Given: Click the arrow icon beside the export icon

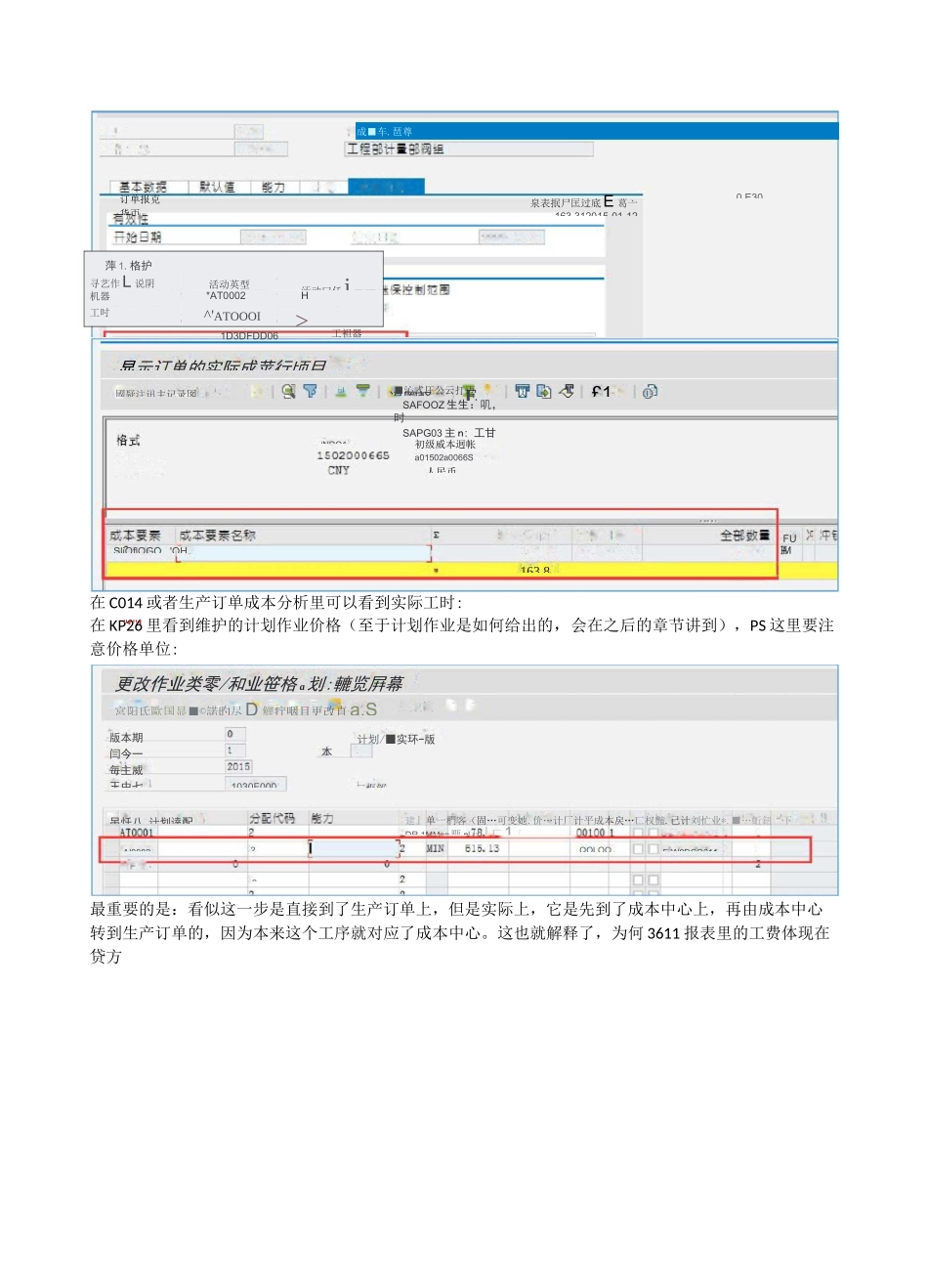Looking at the screenshot, I should pos(567,391).
